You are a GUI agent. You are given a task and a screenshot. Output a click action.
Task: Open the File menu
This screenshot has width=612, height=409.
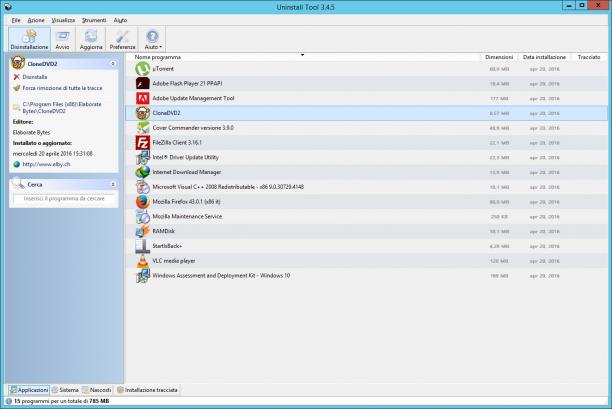pos(16,20)
